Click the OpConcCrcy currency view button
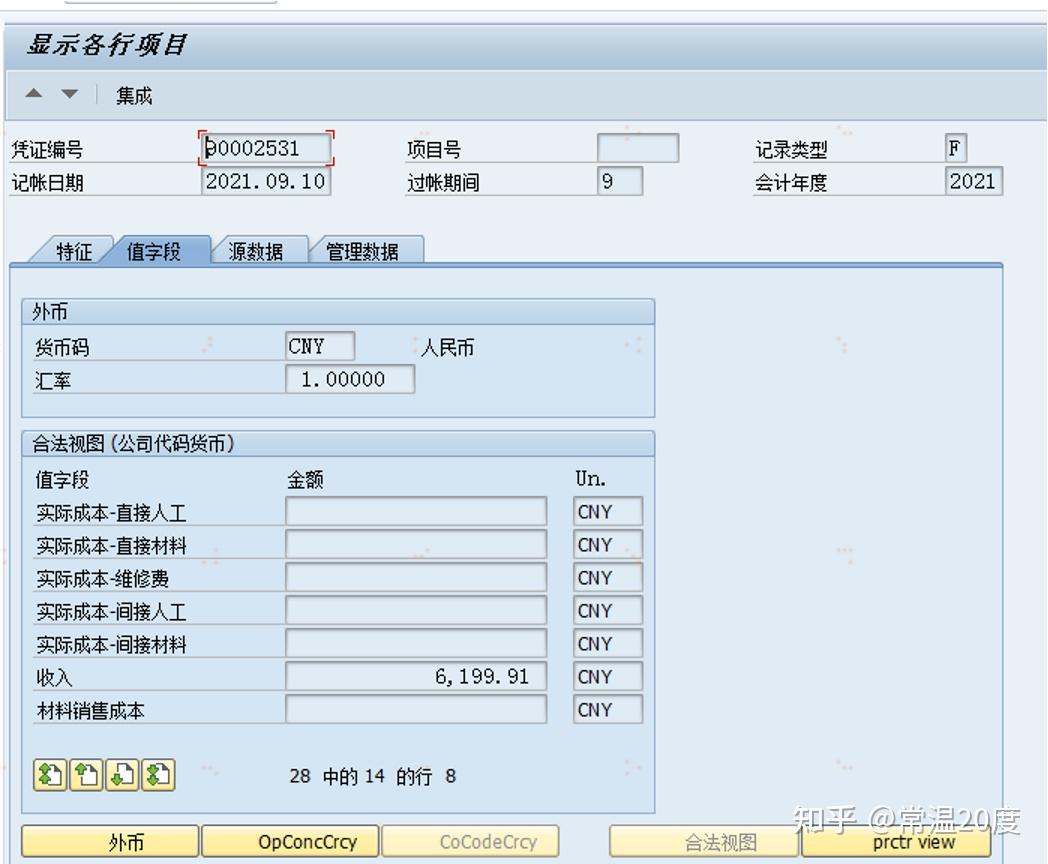Screen dimensions: 1048x864 point(291,841)
